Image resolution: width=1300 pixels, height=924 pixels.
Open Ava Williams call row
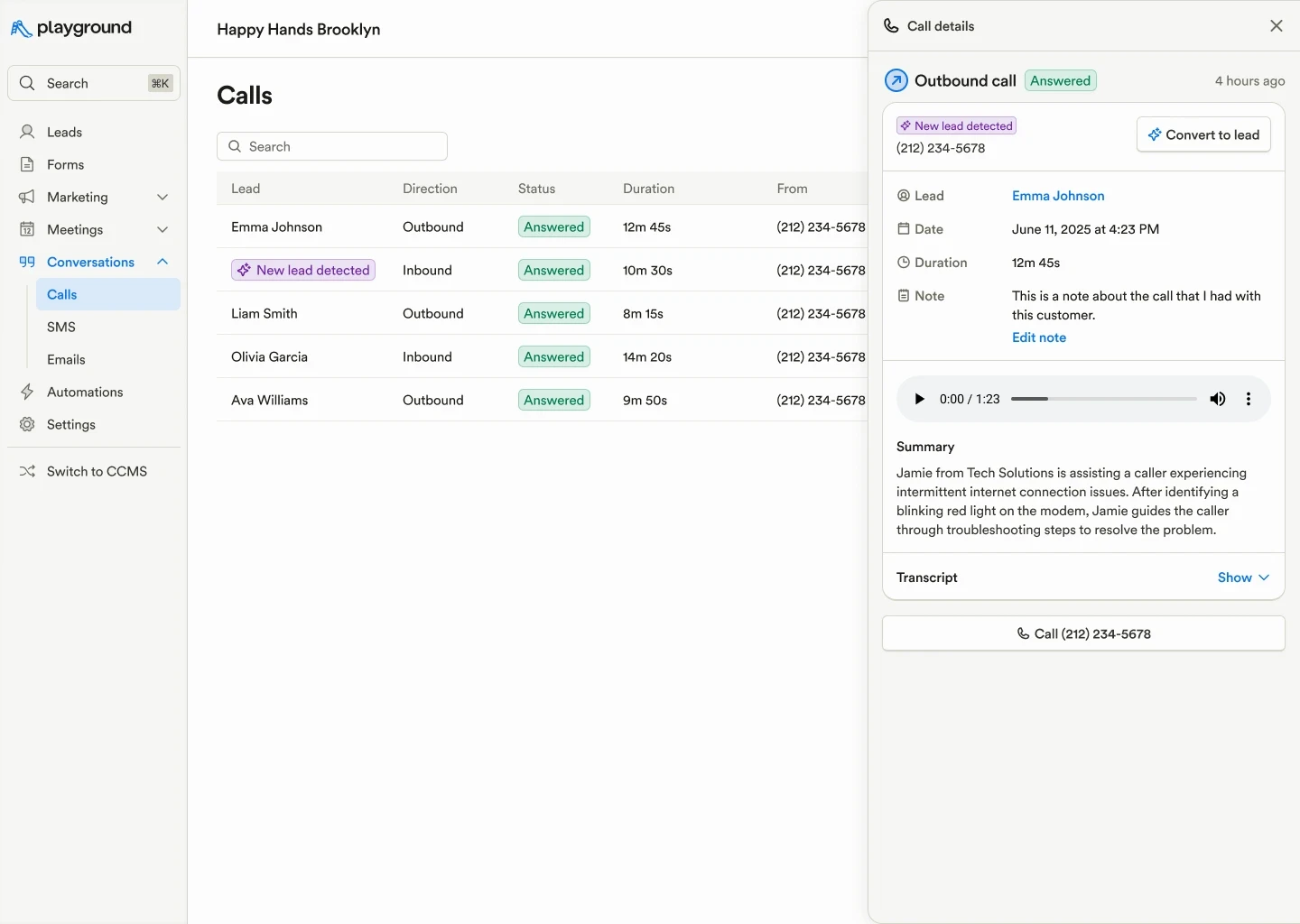tap(542, 400)
